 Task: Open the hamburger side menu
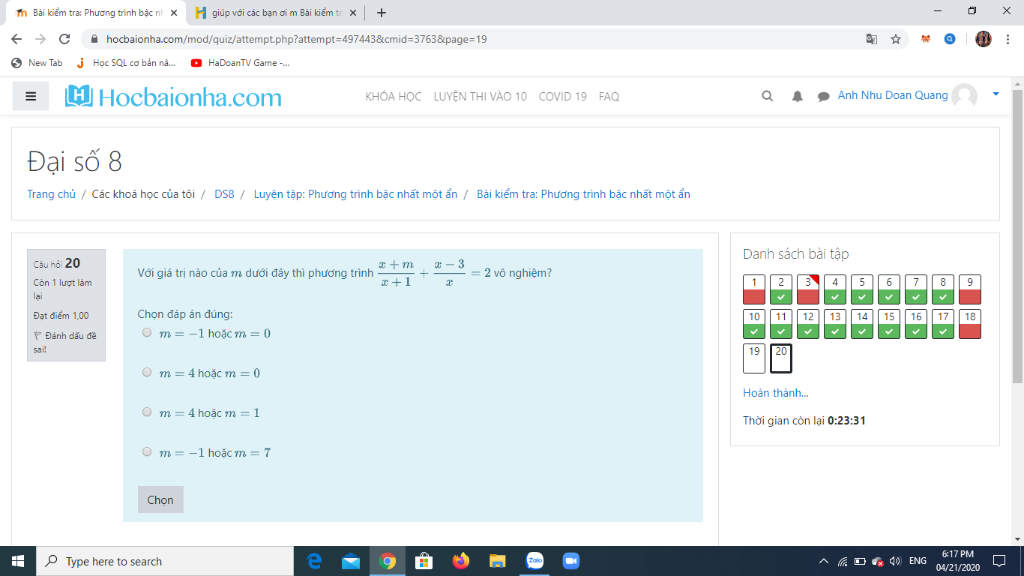[x=30, y=97]
